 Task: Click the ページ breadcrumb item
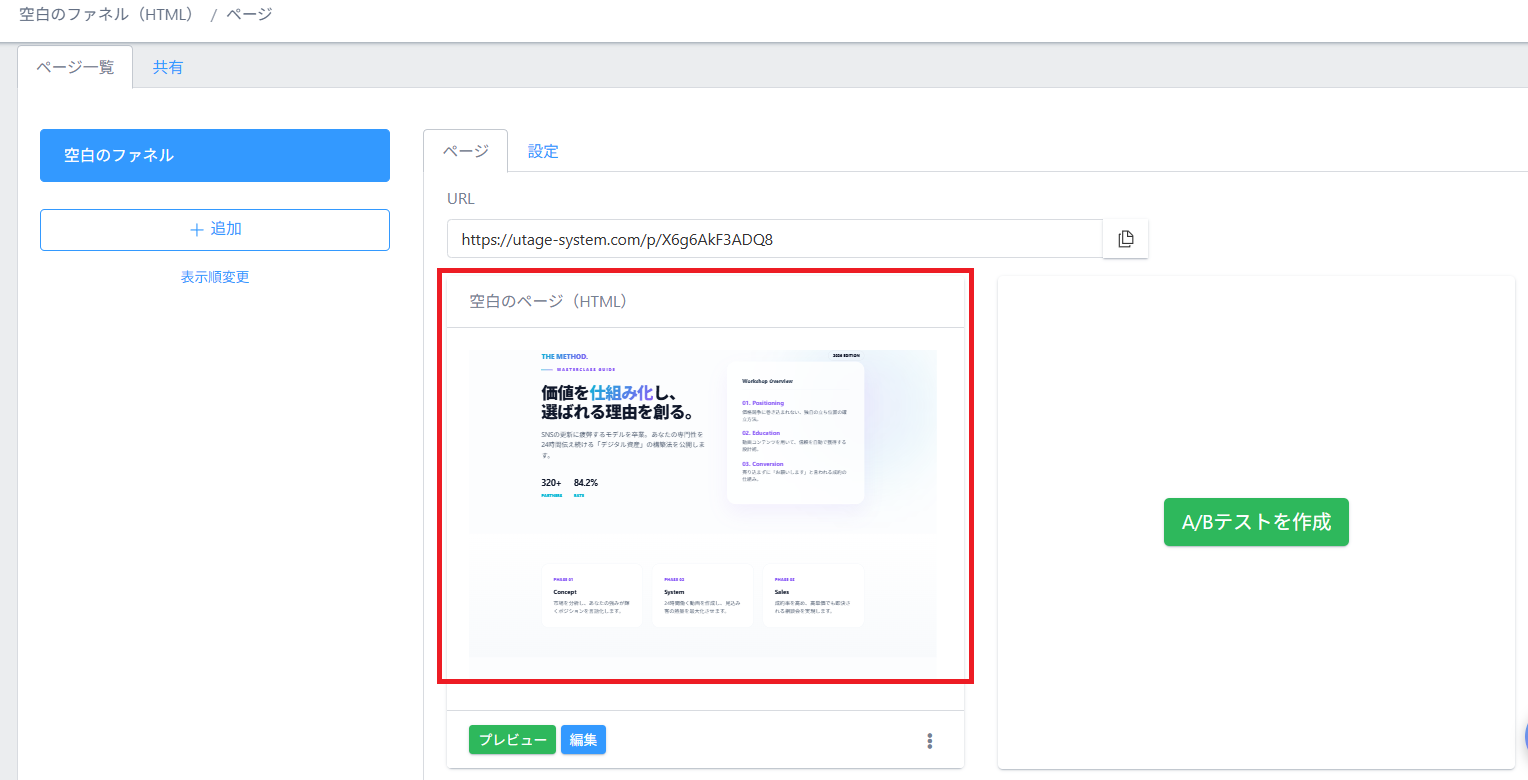pos(249,15)
